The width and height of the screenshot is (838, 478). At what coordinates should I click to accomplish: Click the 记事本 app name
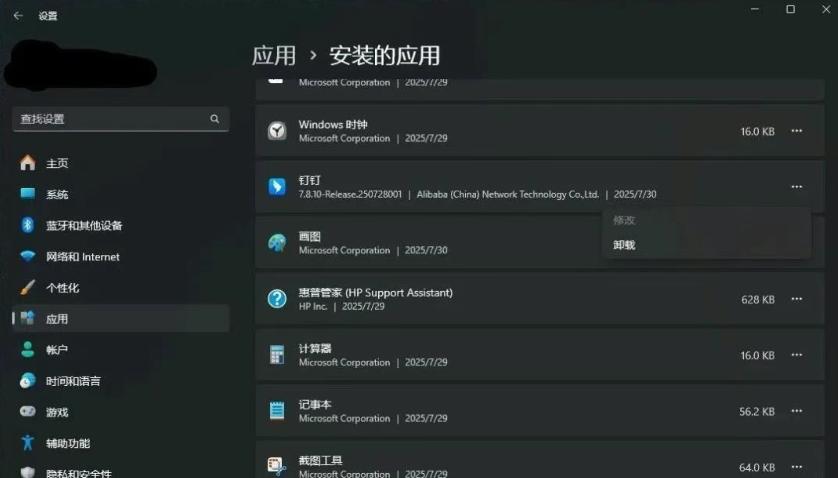[315, 404]
